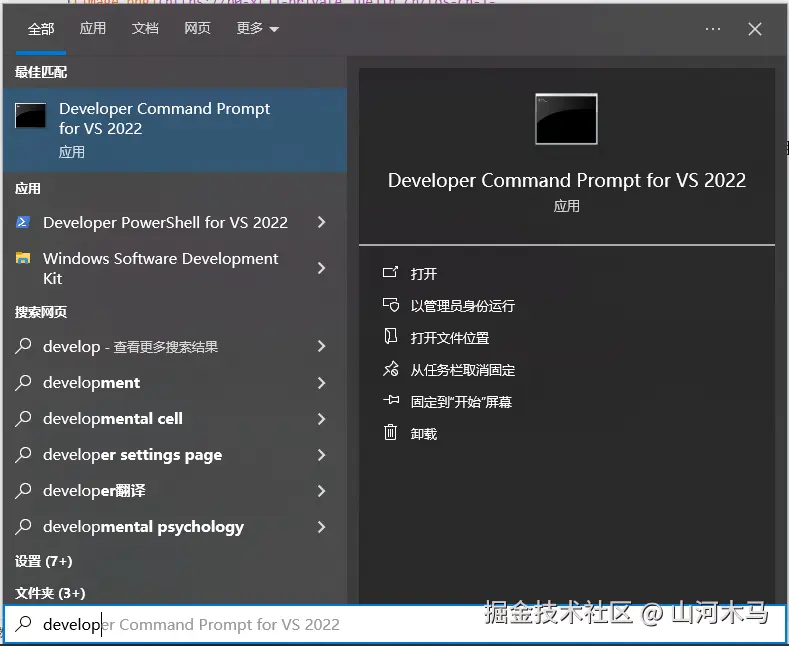
Task: Search web for developmental psychology
Action: [x=143, y=527]
